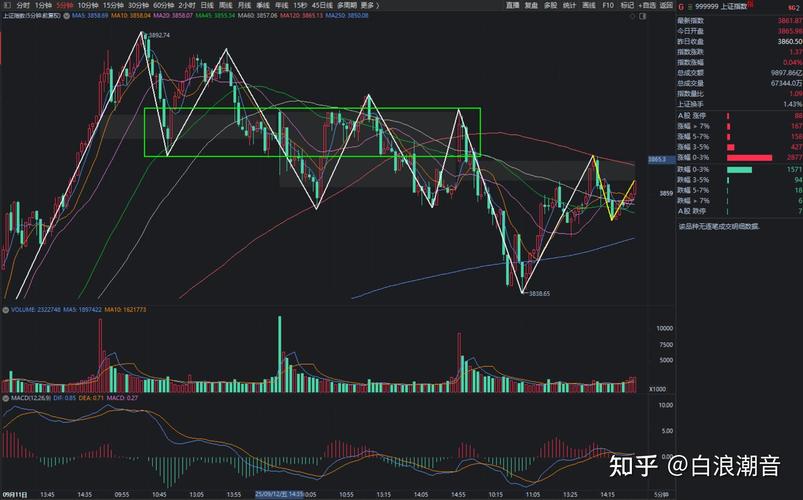
Task: Open the 多股 multi-stock view
Action: (550, 5)
